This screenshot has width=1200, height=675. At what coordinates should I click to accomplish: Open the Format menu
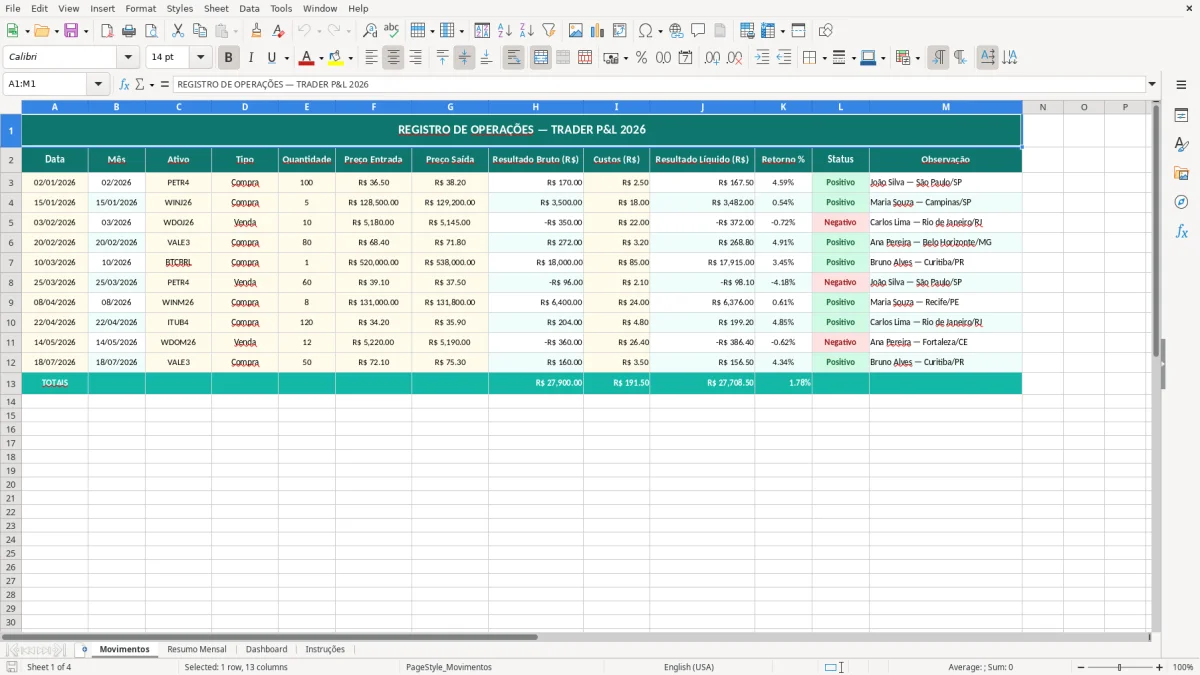(140, 8)
